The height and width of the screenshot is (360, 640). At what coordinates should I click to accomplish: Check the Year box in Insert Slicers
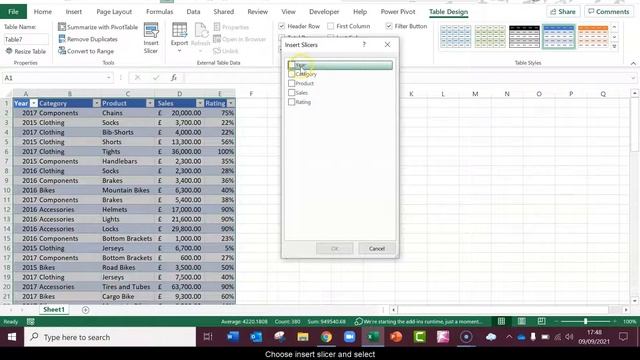pyautogui.click(x=291, y=64)
